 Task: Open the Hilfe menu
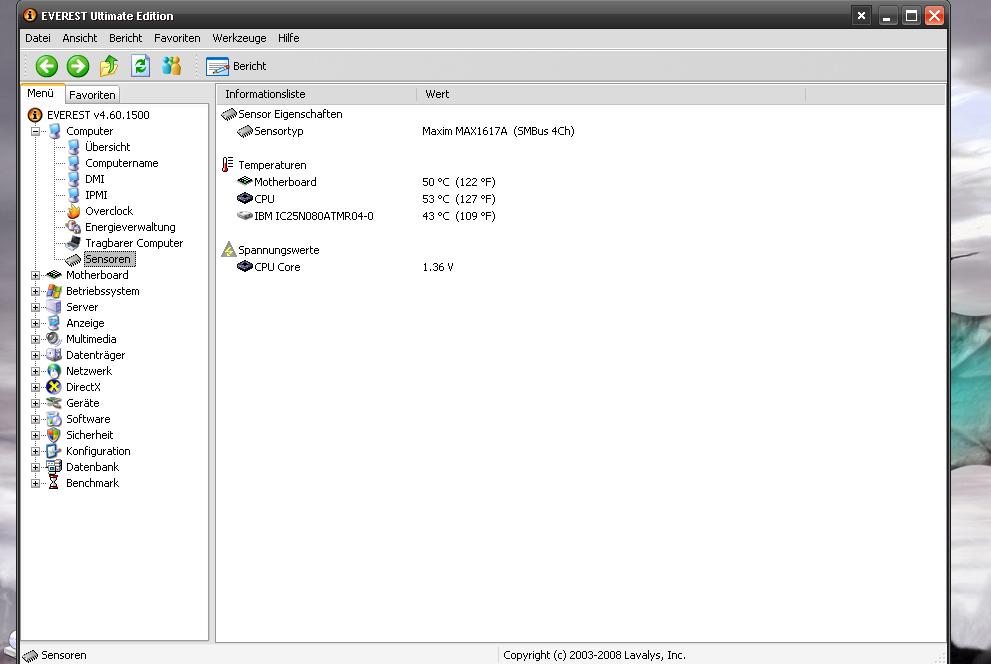tap(288, 38)
